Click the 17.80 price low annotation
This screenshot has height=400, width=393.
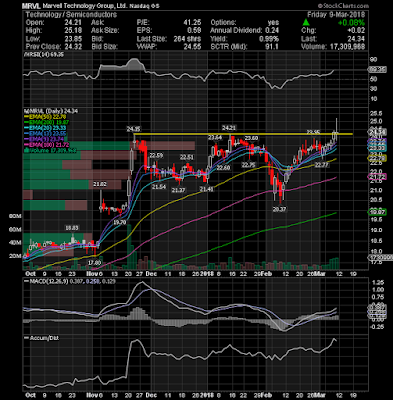pos(94,263)
